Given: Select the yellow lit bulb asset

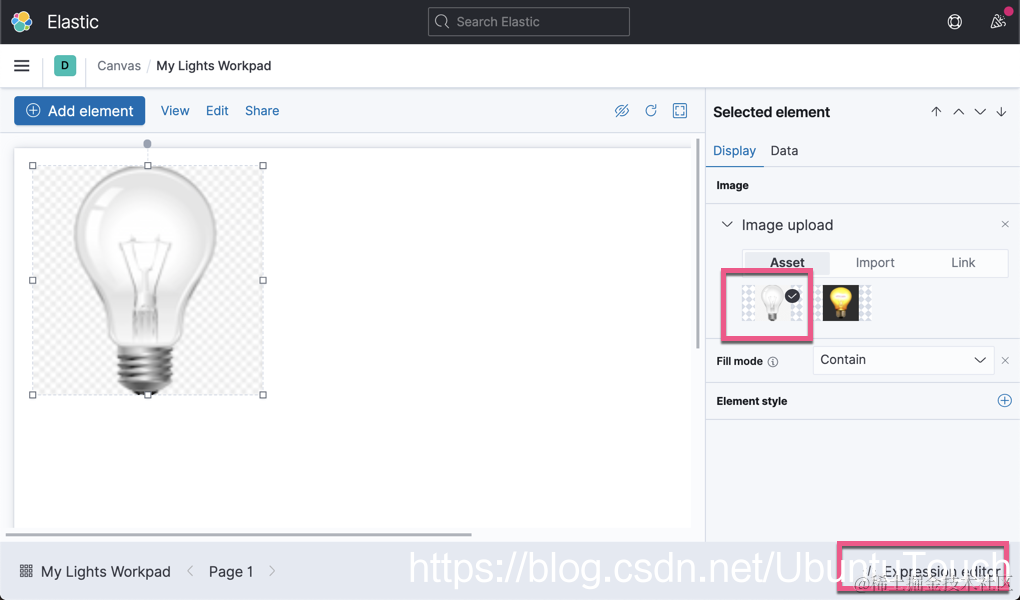Looking at the screenshot, I should point(840,303).
